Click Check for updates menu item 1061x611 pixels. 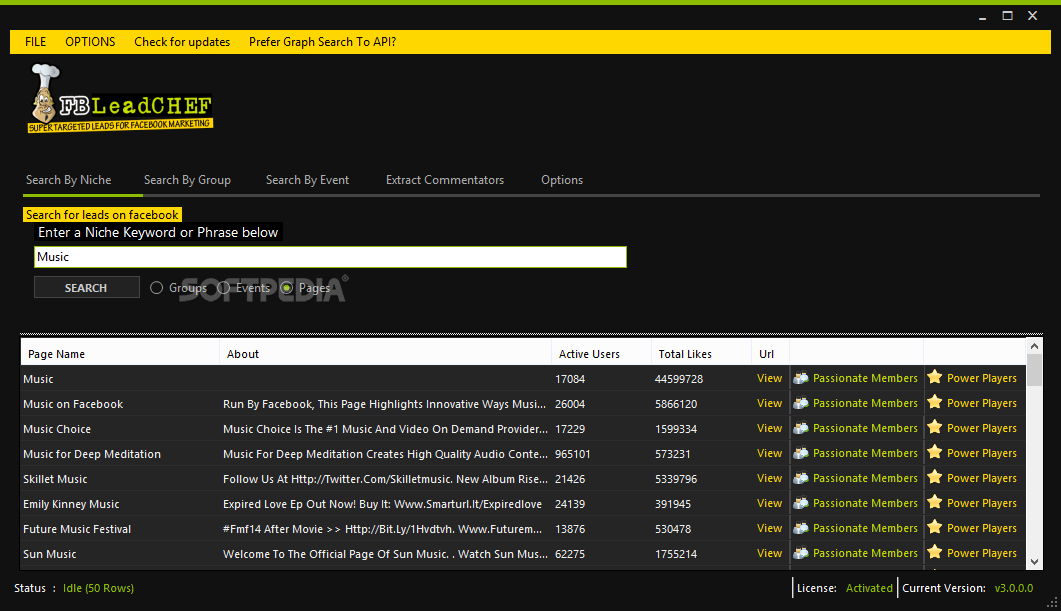click(182, 42)
